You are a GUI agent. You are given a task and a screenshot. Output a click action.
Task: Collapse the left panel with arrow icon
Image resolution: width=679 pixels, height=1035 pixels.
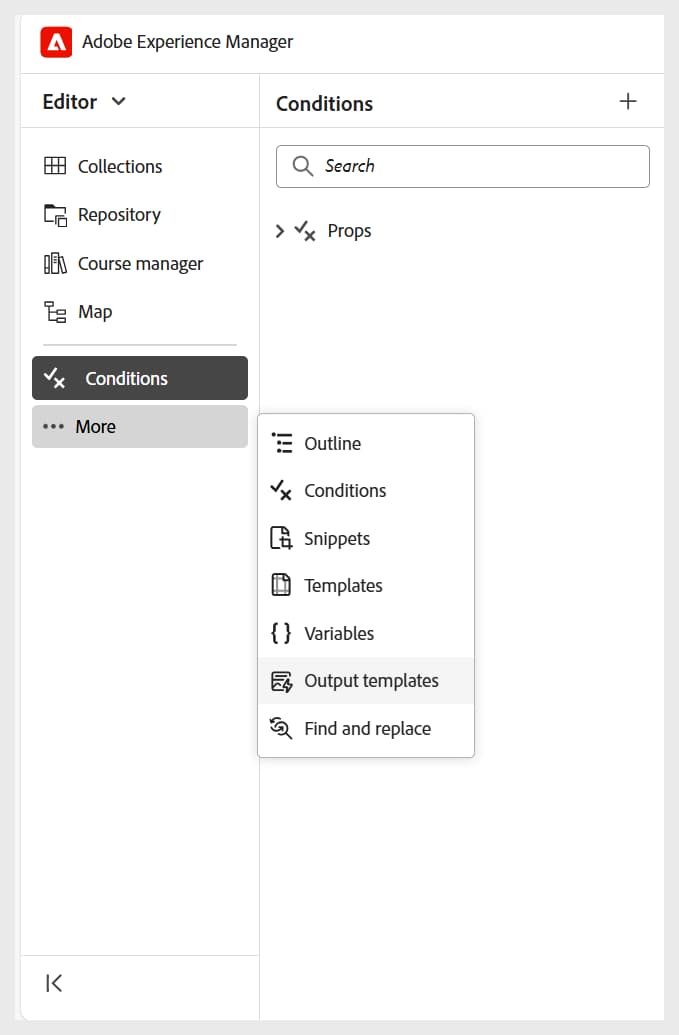click(55, 983)
